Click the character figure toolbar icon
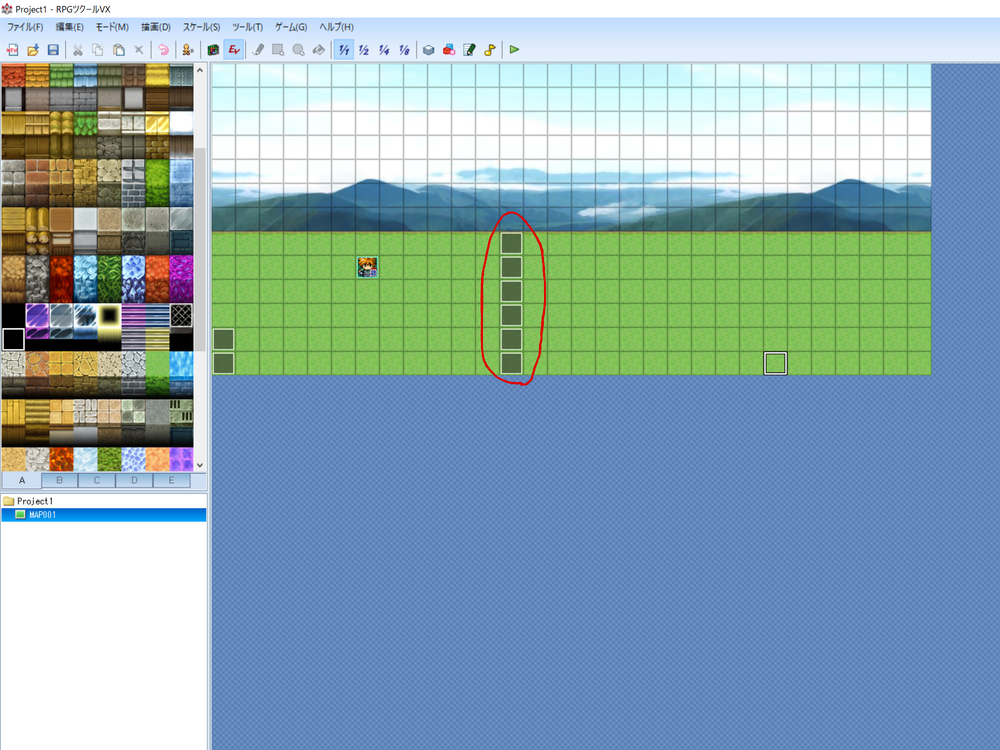The image size is (1000, 750). [x=188, y=50]
